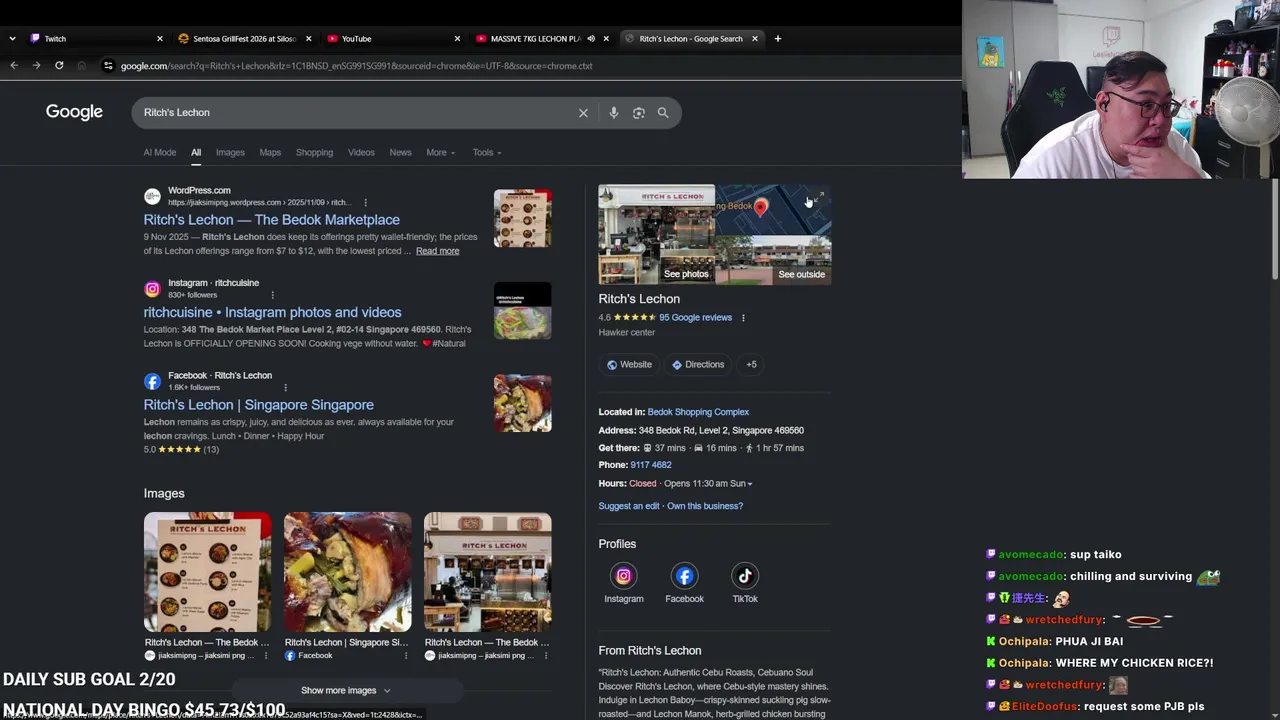Open more options for WordPress result
The image size is (1280, 720).
pos(365,202)
